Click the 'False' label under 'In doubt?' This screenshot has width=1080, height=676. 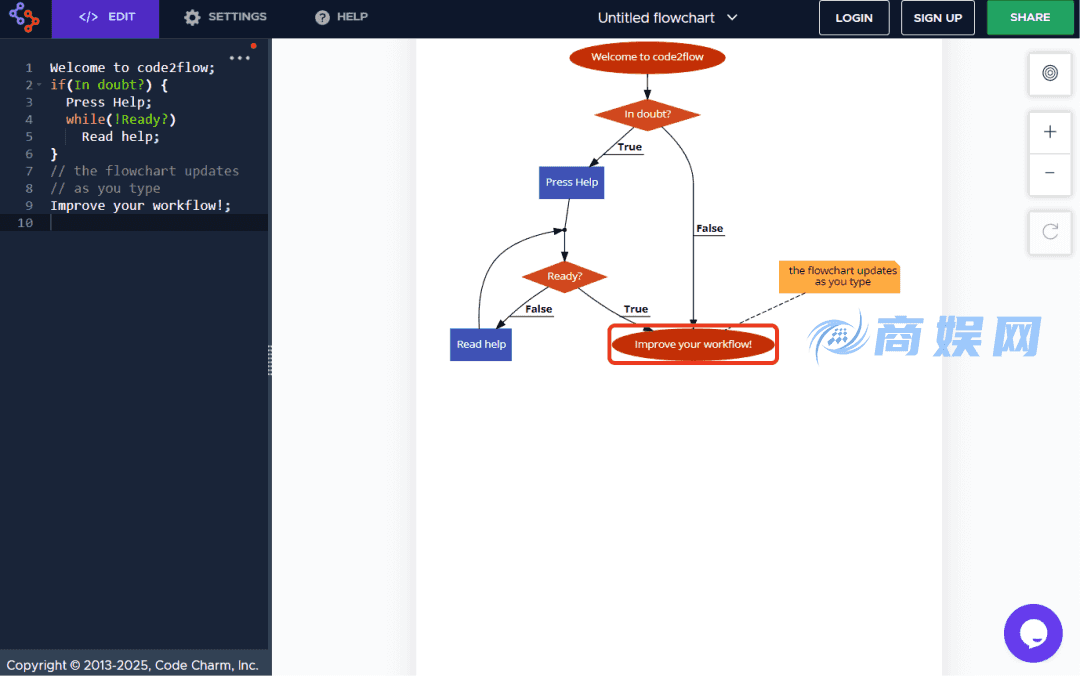coord(709,229)
